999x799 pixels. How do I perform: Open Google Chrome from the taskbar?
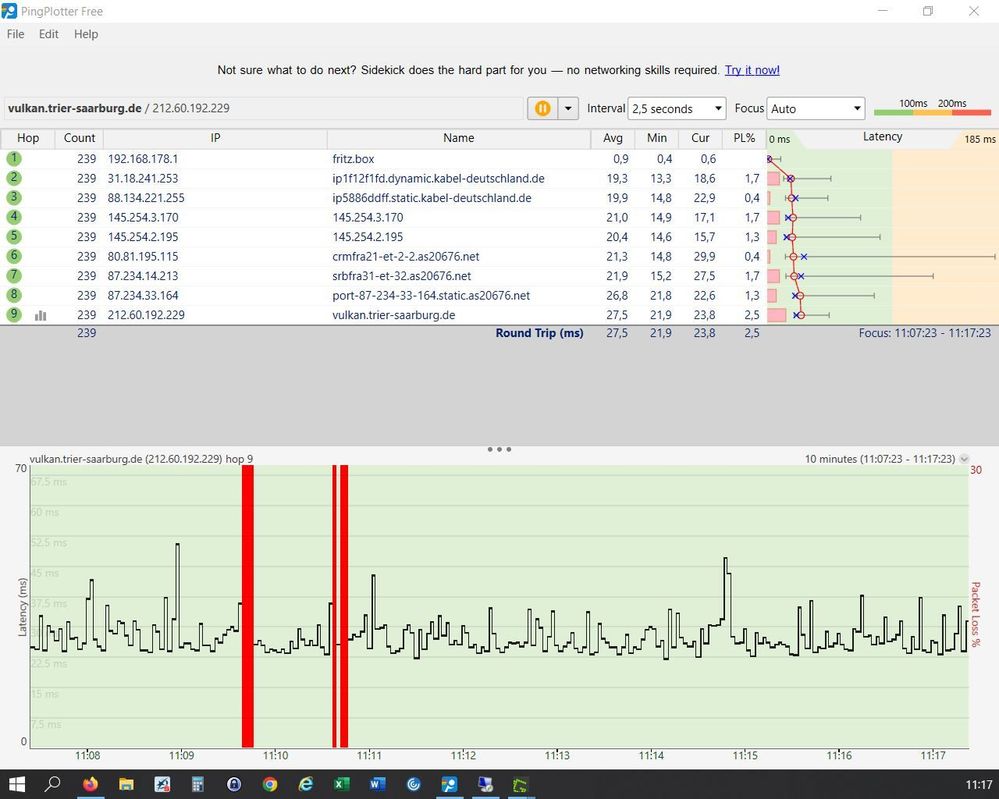(270, 784)
